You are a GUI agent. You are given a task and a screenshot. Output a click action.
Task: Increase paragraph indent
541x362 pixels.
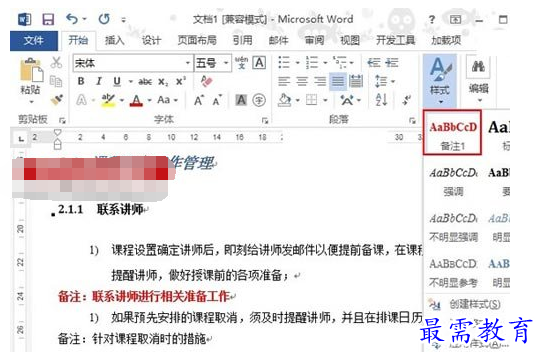click(392, 63)
